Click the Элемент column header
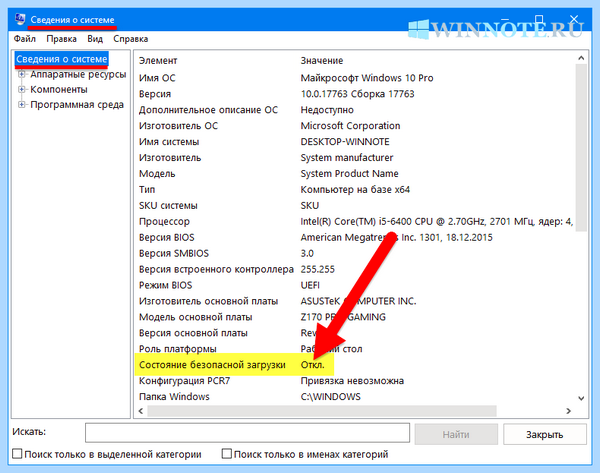The height and width of the screenshot is (473, 600). 158,60
